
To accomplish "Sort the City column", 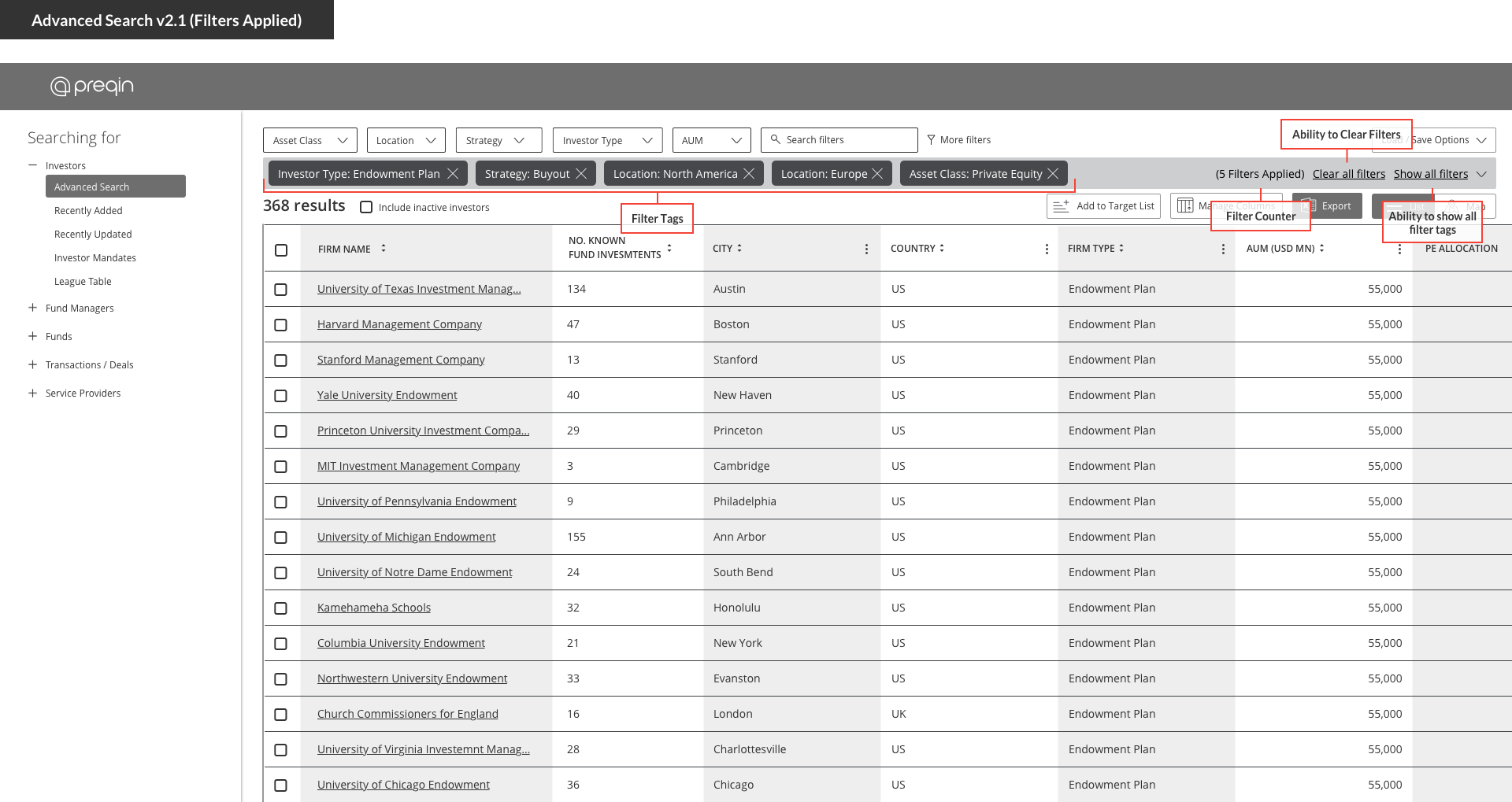I will tap(739, 248).
